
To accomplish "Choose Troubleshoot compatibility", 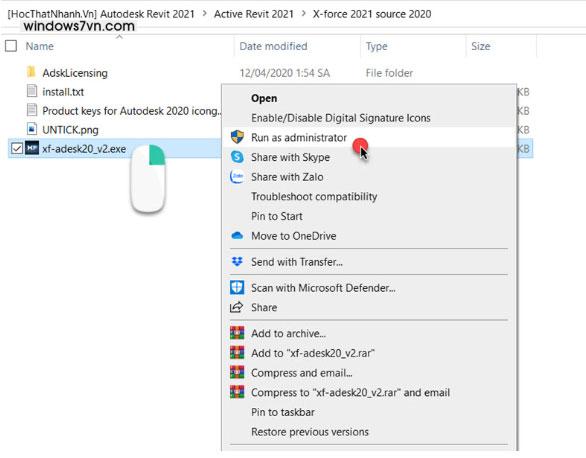I will (x=314, y=196).
